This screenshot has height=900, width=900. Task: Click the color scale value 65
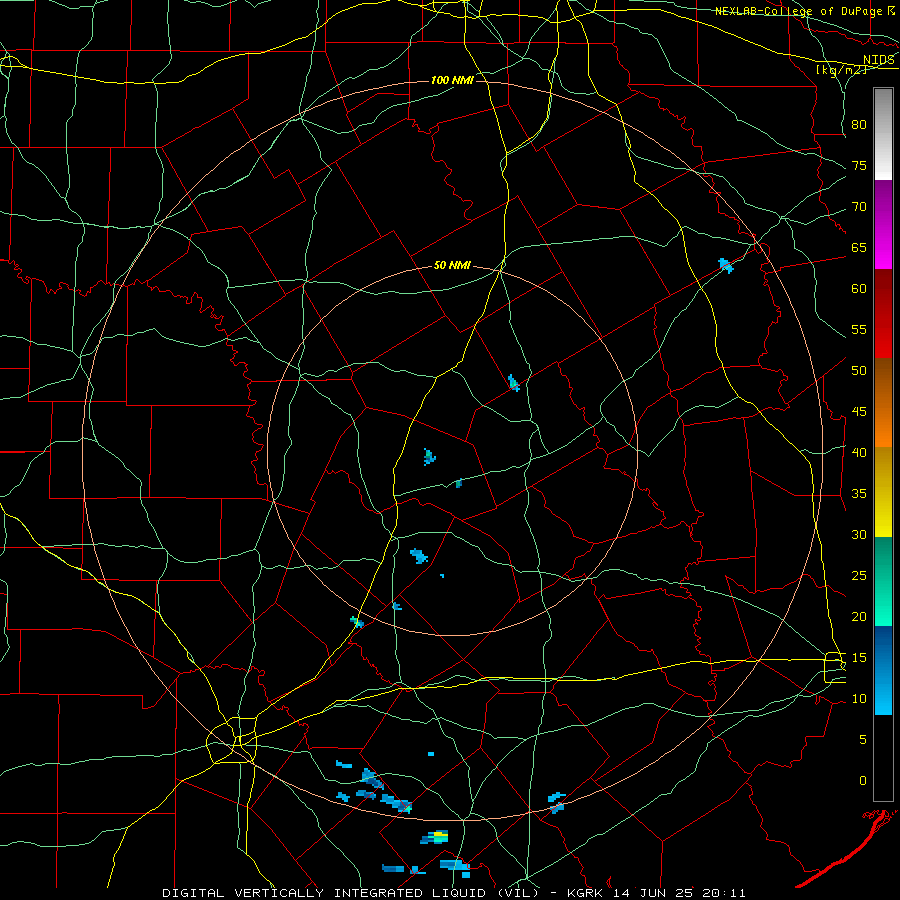859,248
